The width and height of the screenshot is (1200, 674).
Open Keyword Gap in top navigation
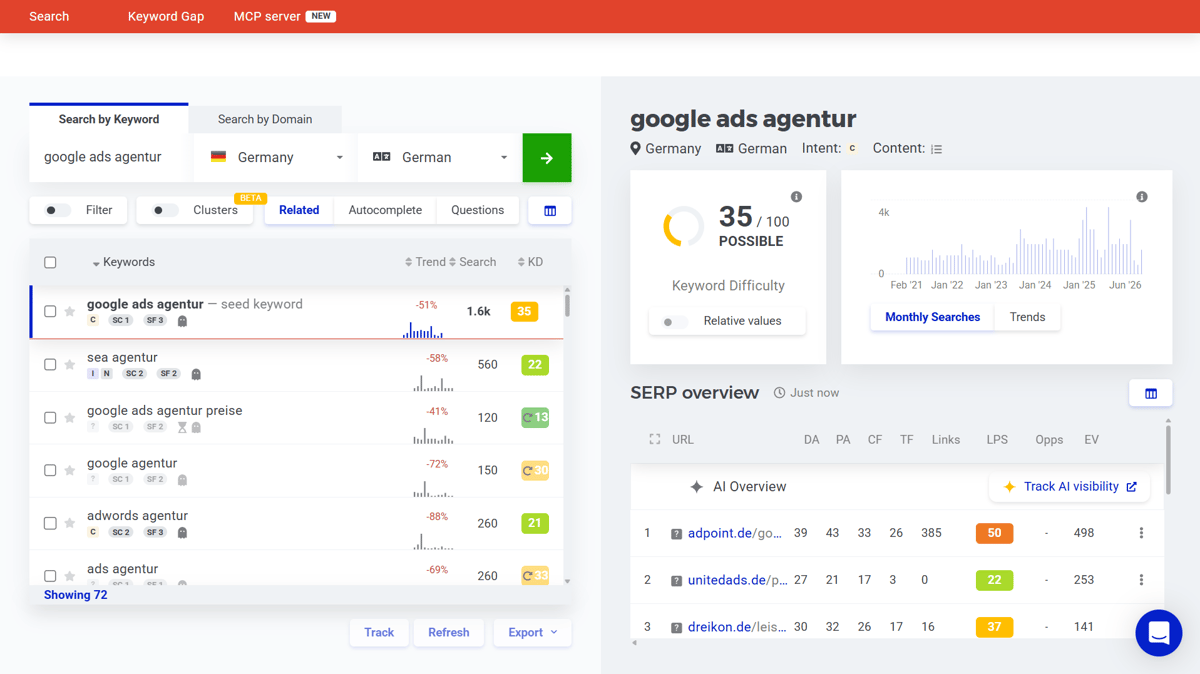[166, 17]
